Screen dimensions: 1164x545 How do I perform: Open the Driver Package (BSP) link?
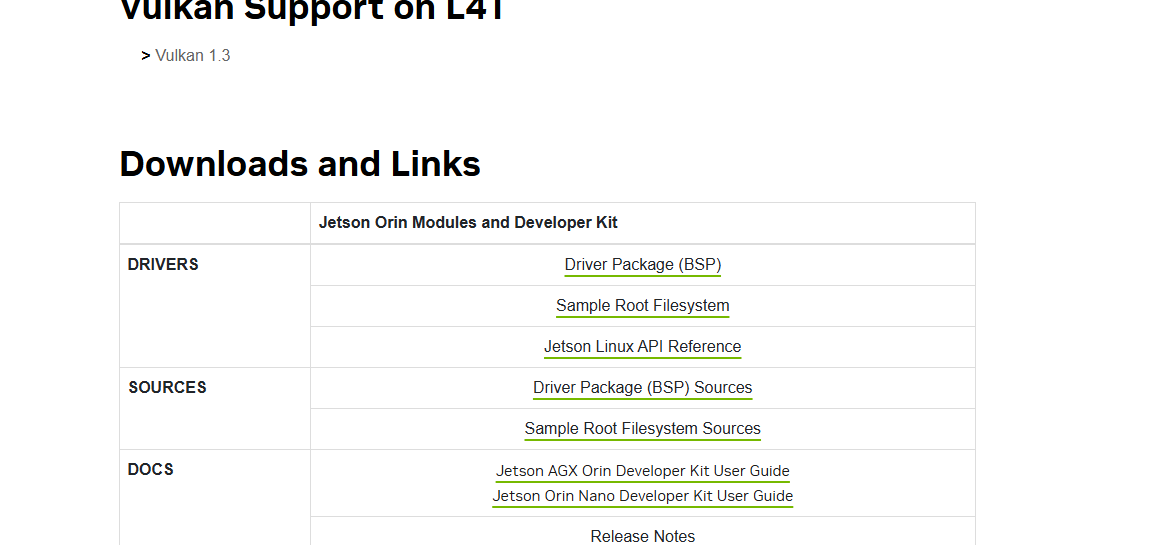(x=642, y=265)
